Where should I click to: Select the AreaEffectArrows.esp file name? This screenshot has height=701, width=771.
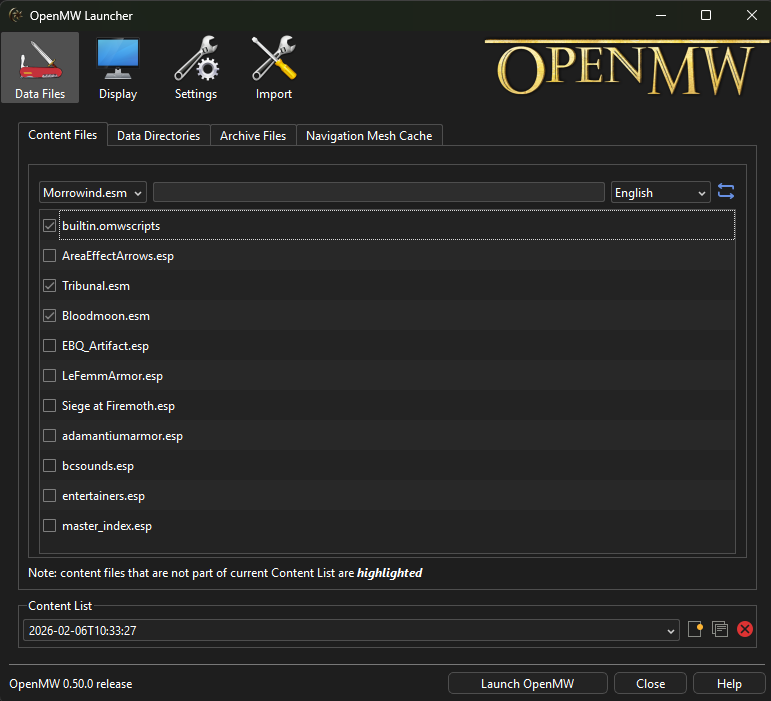[118, 256]
